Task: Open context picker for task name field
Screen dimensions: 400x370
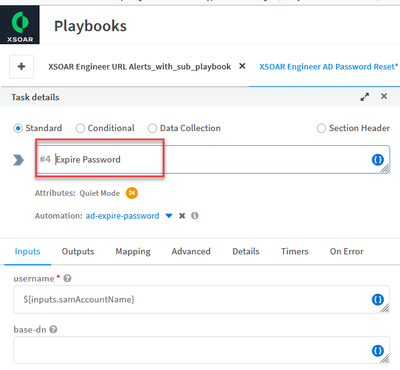Action: pos(378,160)
